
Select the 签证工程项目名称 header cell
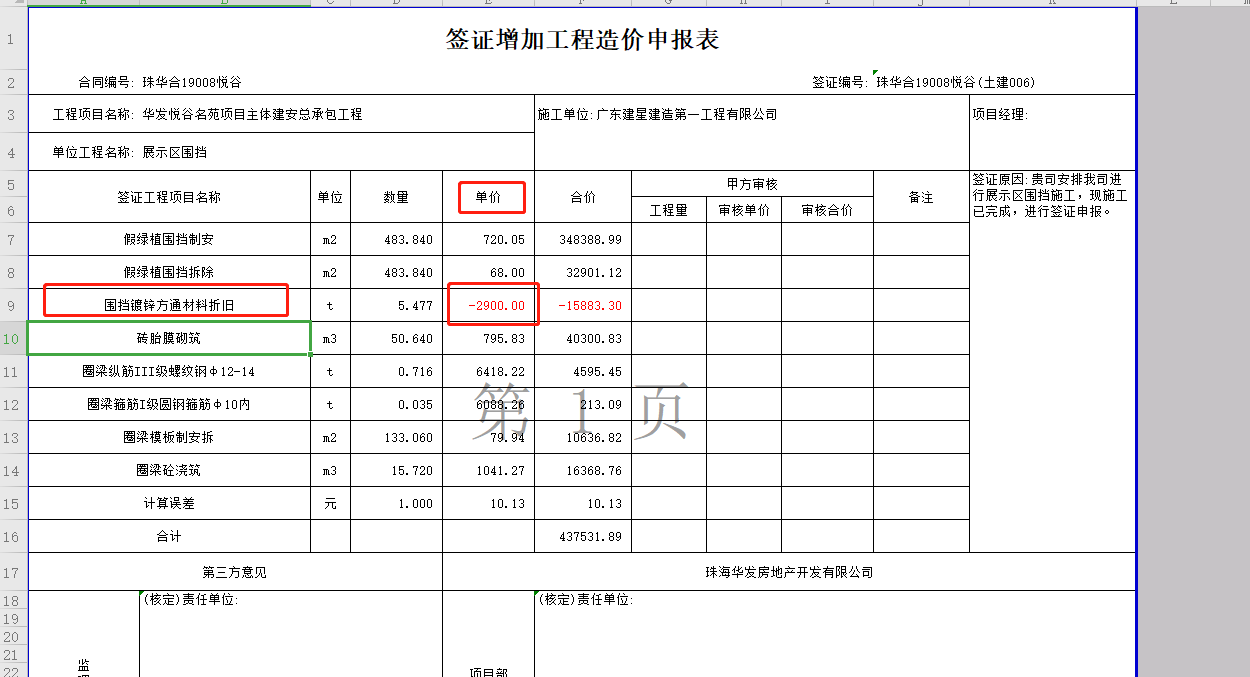169,197
